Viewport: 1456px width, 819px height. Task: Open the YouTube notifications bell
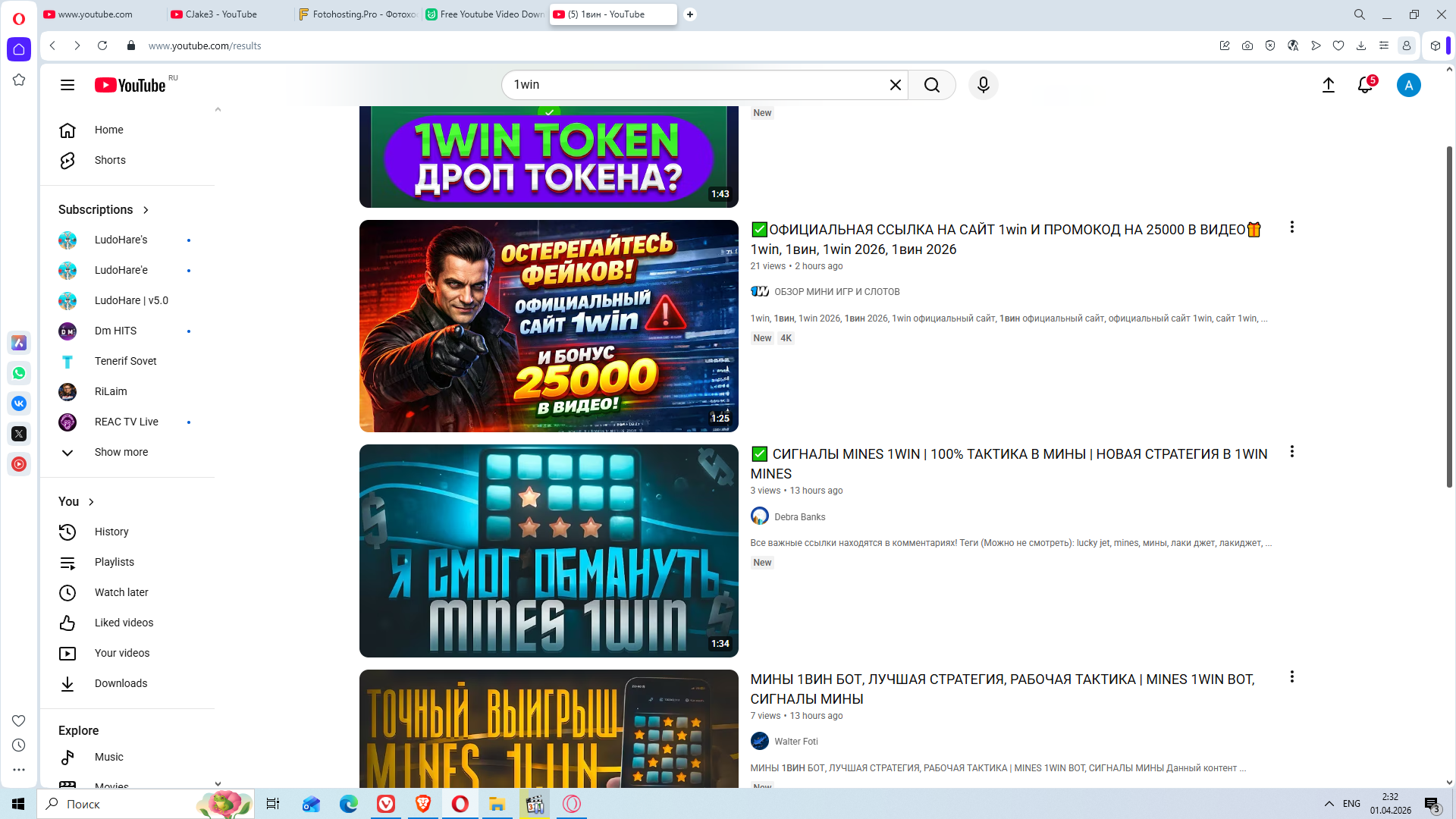1365,85
